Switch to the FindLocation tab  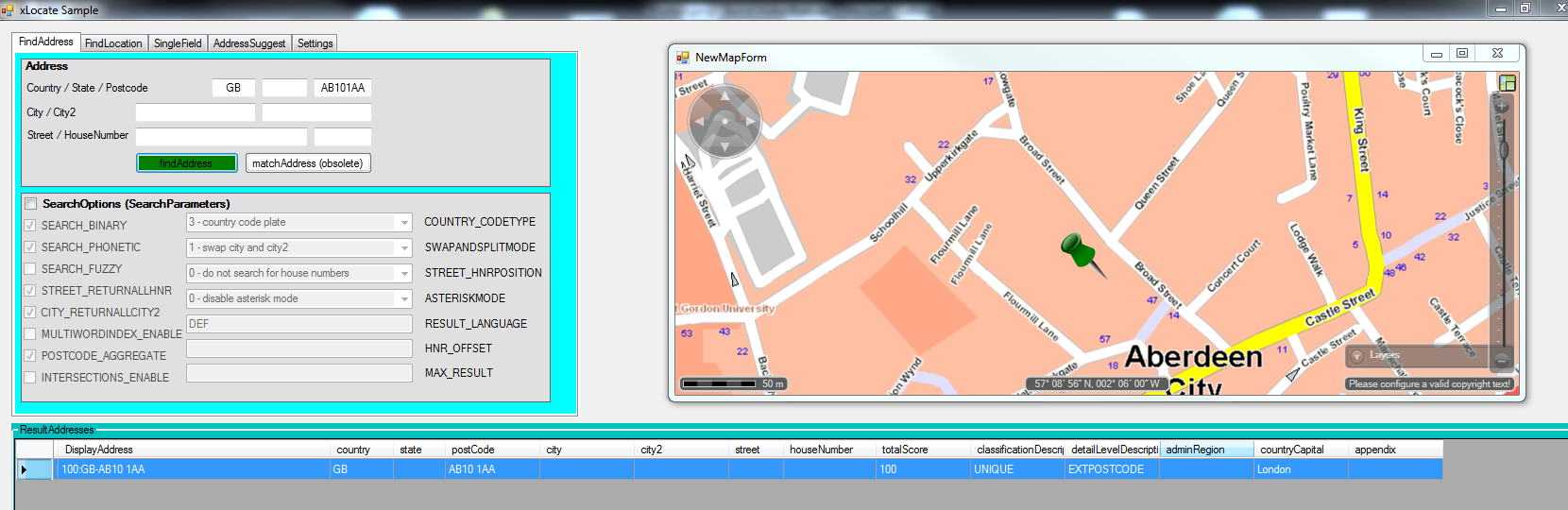tap(113, 43)
